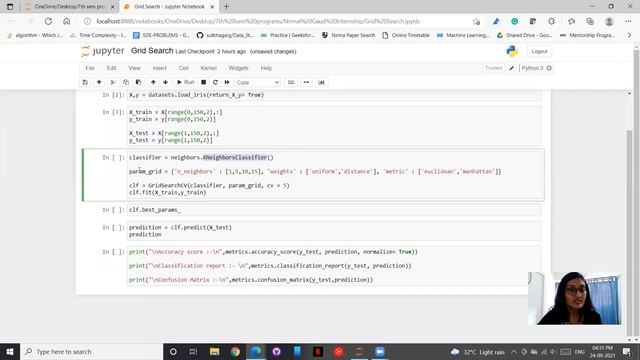This screenshot has width=640, height=360.
Task: Open the Kernel menu
Action: click(209, 68)
